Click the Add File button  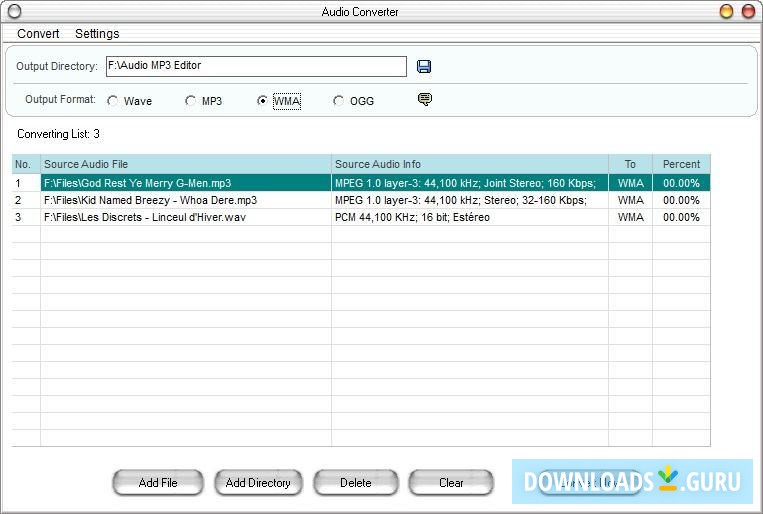pos(158,482)
